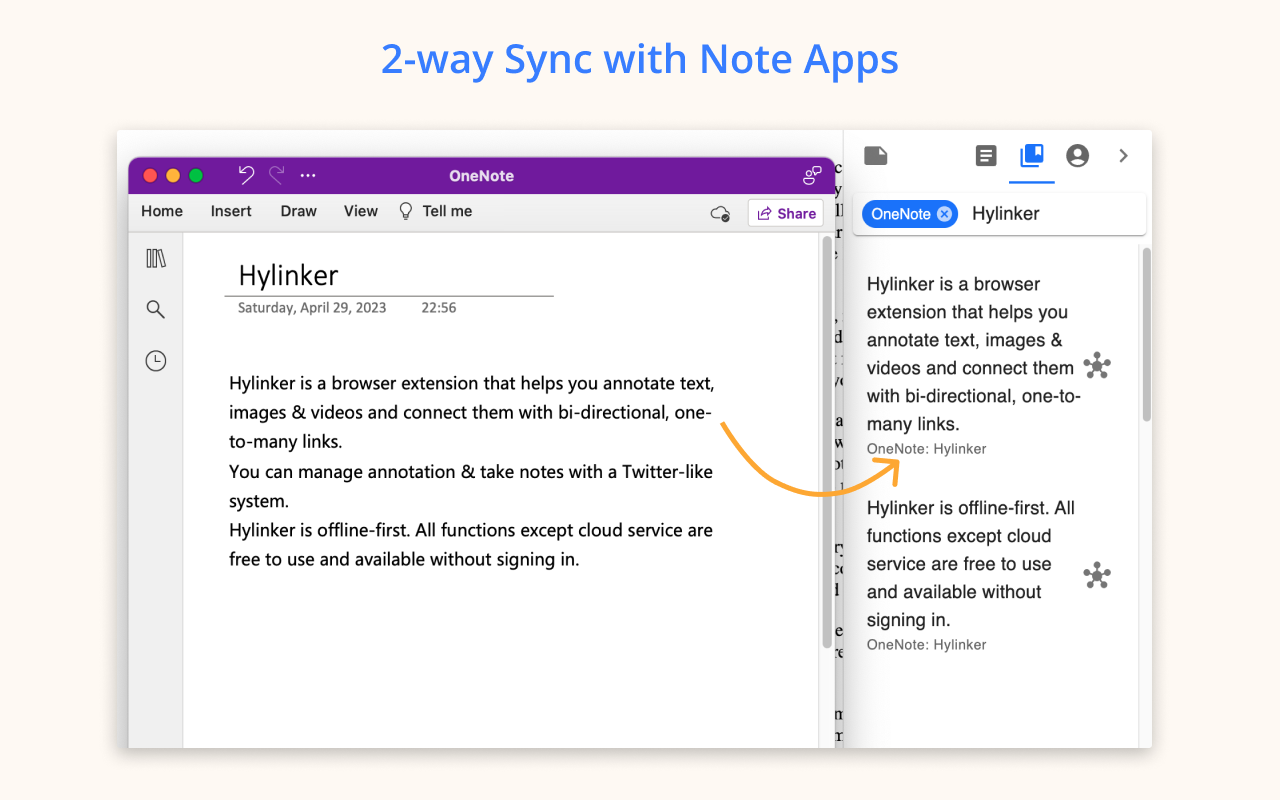Open the three-dot more options menu
This screenshot has width=1280, height=800.
[308, 176]
